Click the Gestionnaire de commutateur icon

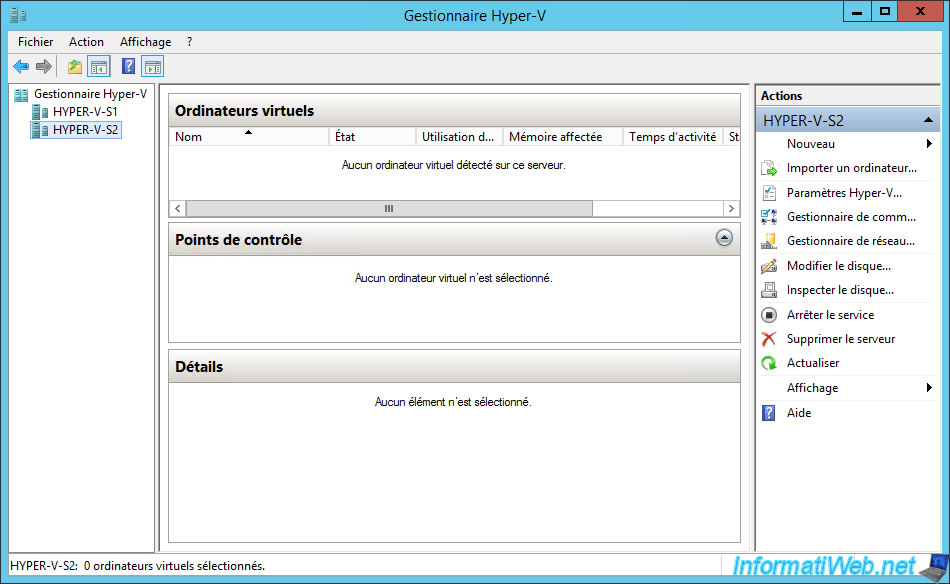(x=769, y=217)
